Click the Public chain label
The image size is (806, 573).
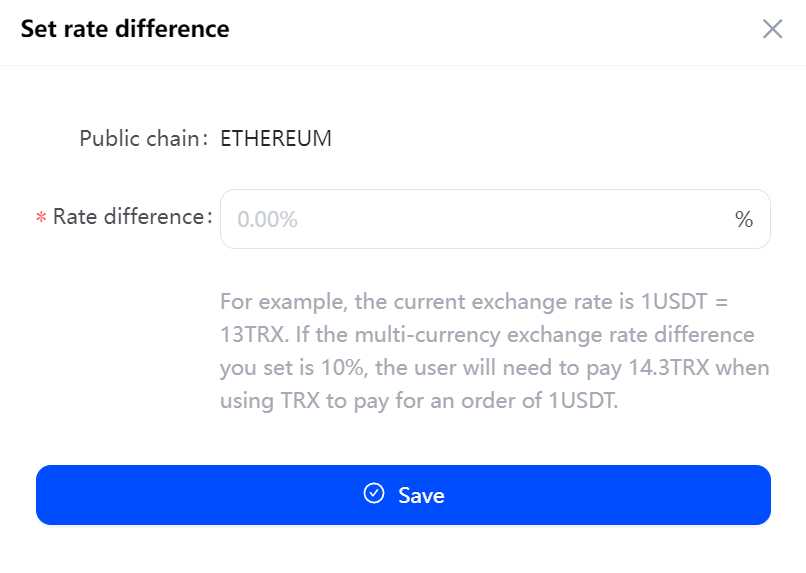(x=142, y=139)
